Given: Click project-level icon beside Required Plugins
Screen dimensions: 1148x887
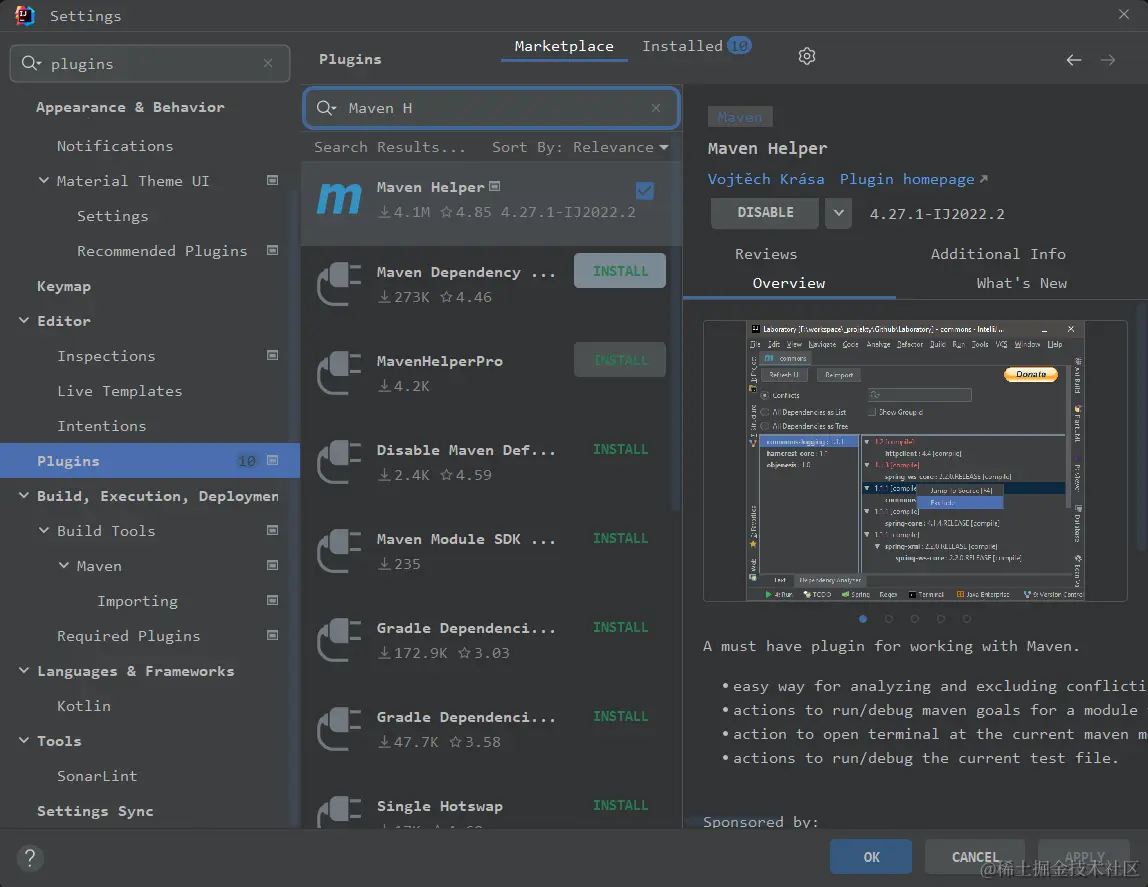Looking at the screenshot, I should (272, 635).
